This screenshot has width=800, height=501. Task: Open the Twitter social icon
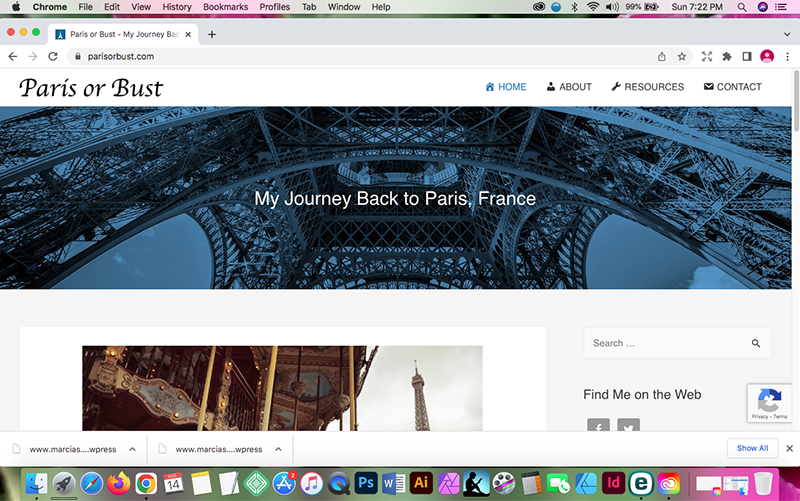click(x=628, y=428)
